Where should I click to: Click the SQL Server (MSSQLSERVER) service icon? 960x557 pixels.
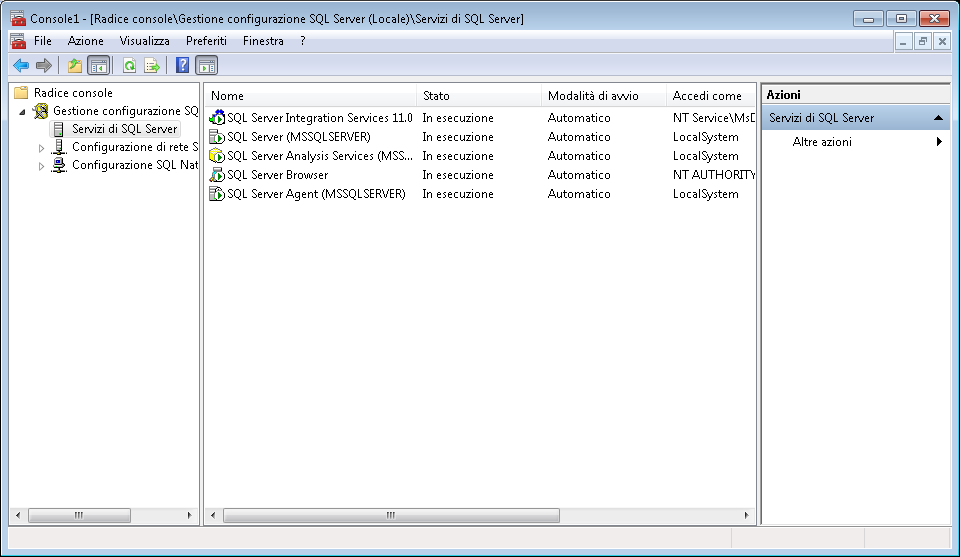(217, 136)
